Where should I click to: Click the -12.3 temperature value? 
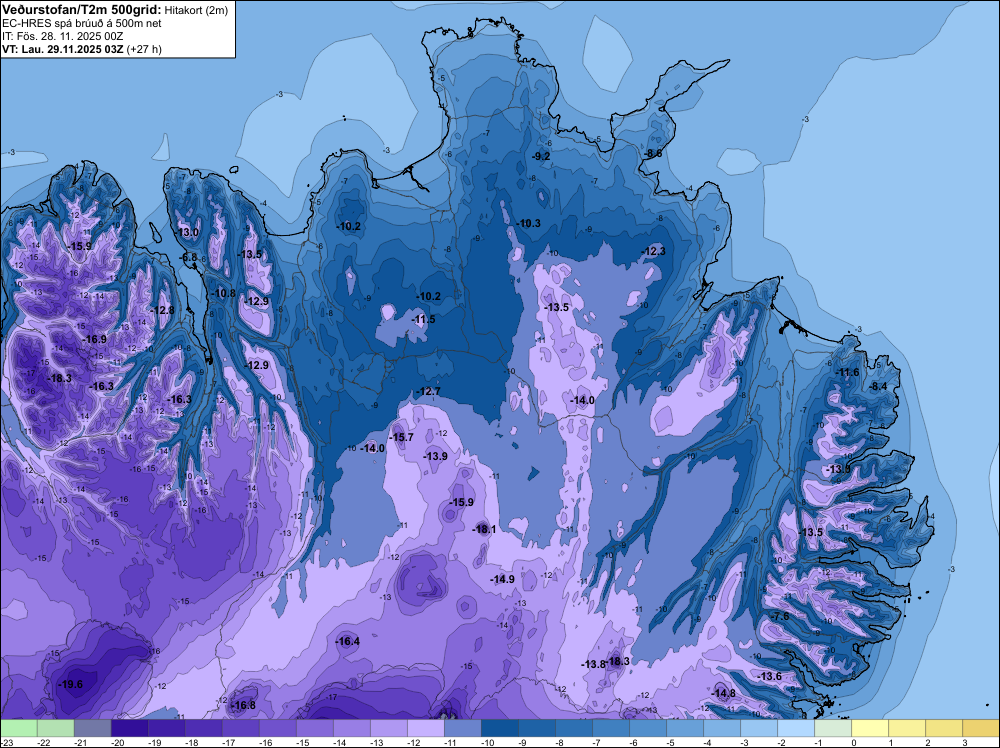[654, 251]
